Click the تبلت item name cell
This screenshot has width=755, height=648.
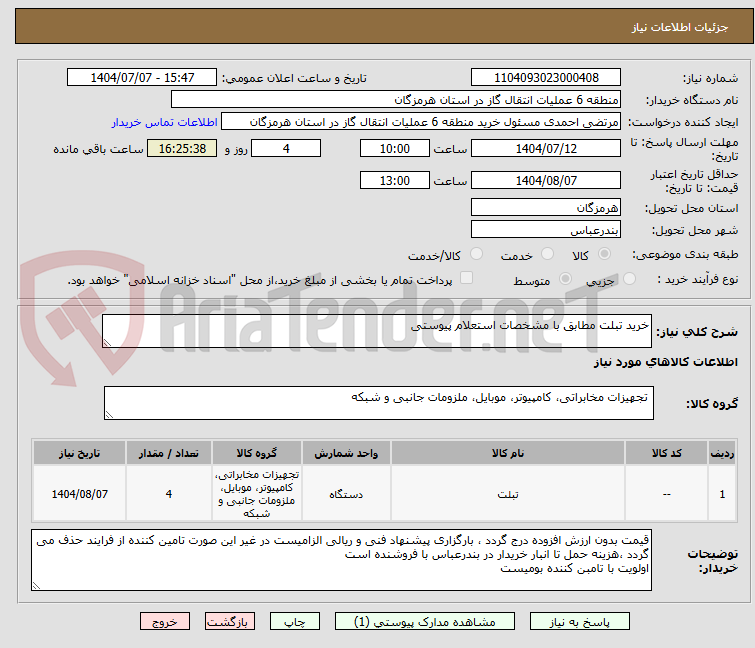pyautogui.click(x=508, y=493)
